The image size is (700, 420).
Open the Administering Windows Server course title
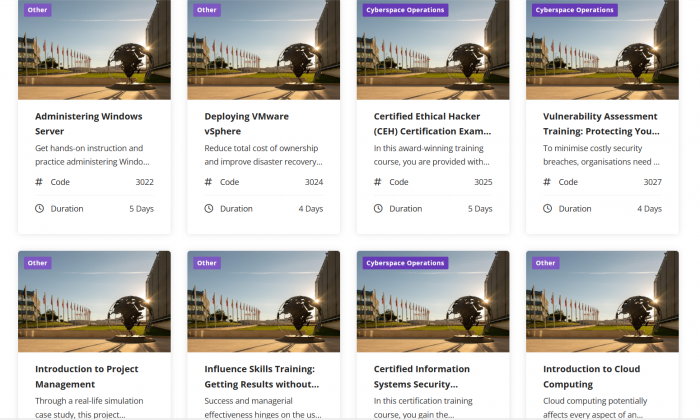[x=88, y=124]
